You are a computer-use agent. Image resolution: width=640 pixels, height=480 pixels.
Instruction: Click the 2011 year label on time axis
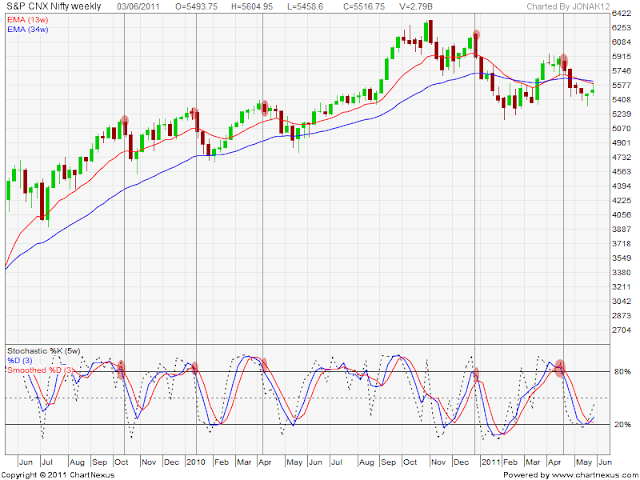click(491, 462)
